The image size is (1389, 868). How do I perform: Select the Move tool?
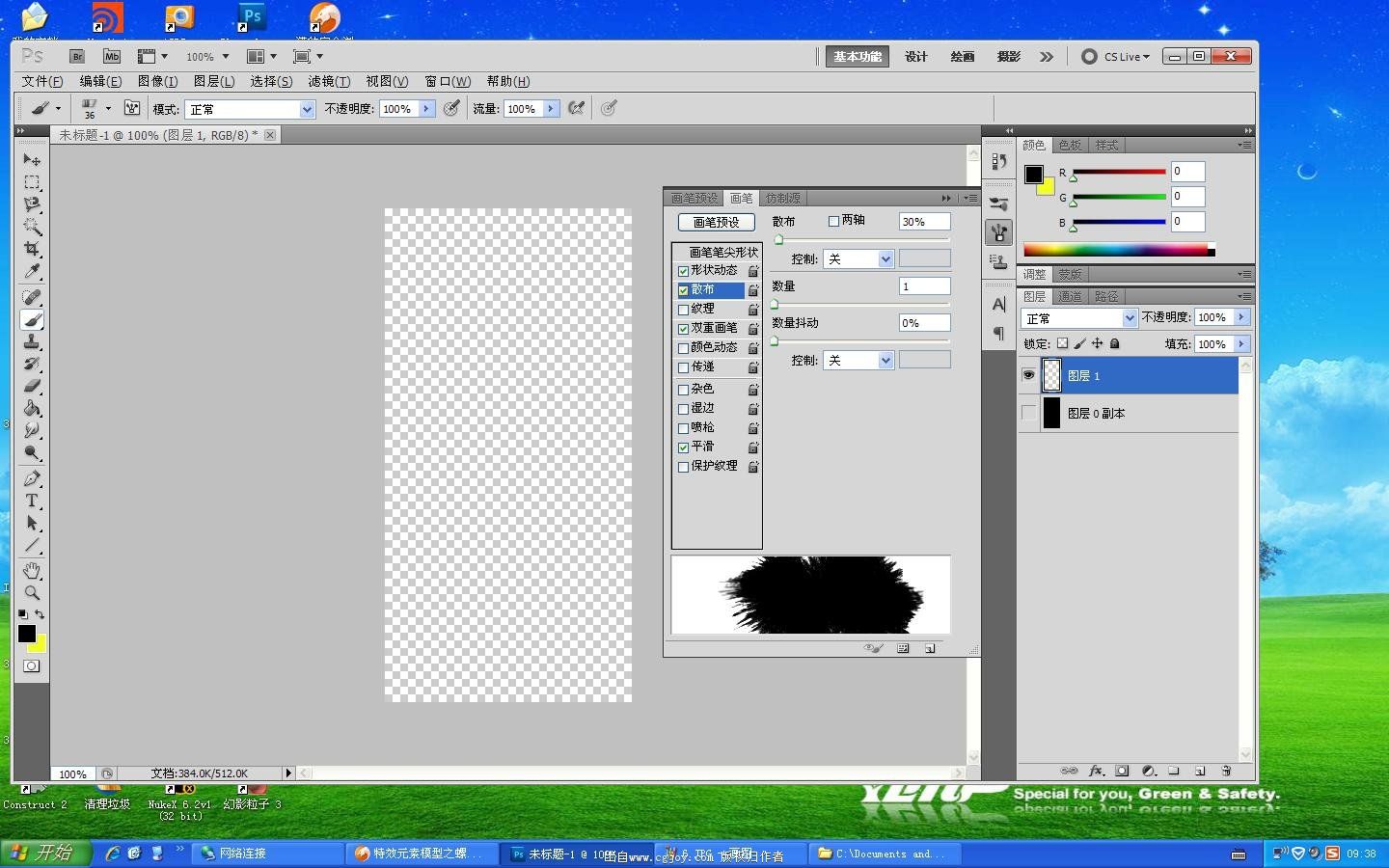coord(32,159)
